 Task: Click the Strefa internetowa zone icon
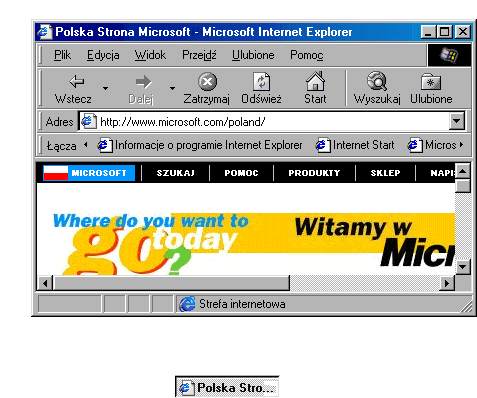pos(187,304)
